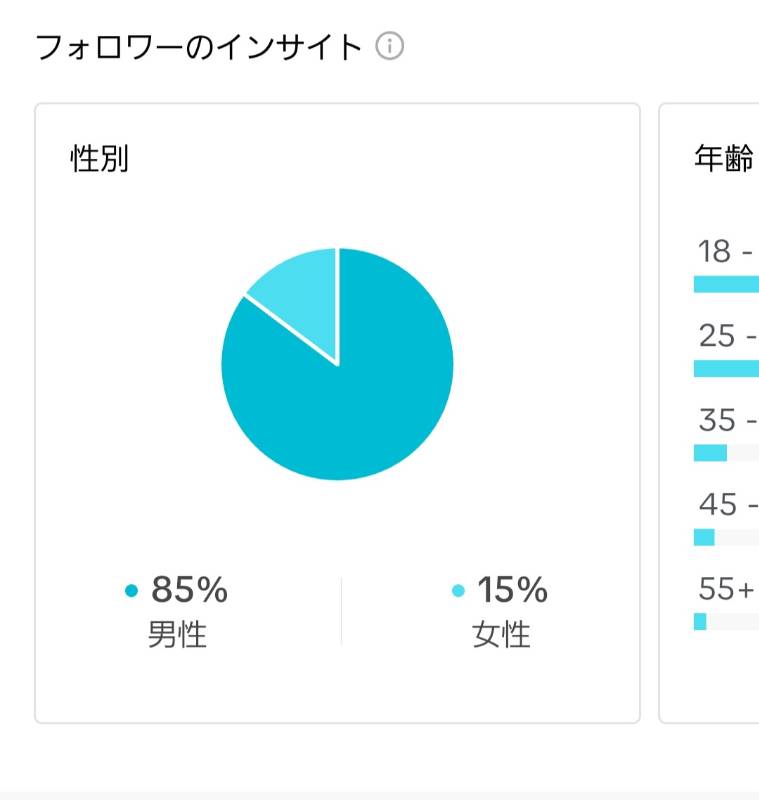
Task: Click the 15% value label
Action: [x=513, y=589]
